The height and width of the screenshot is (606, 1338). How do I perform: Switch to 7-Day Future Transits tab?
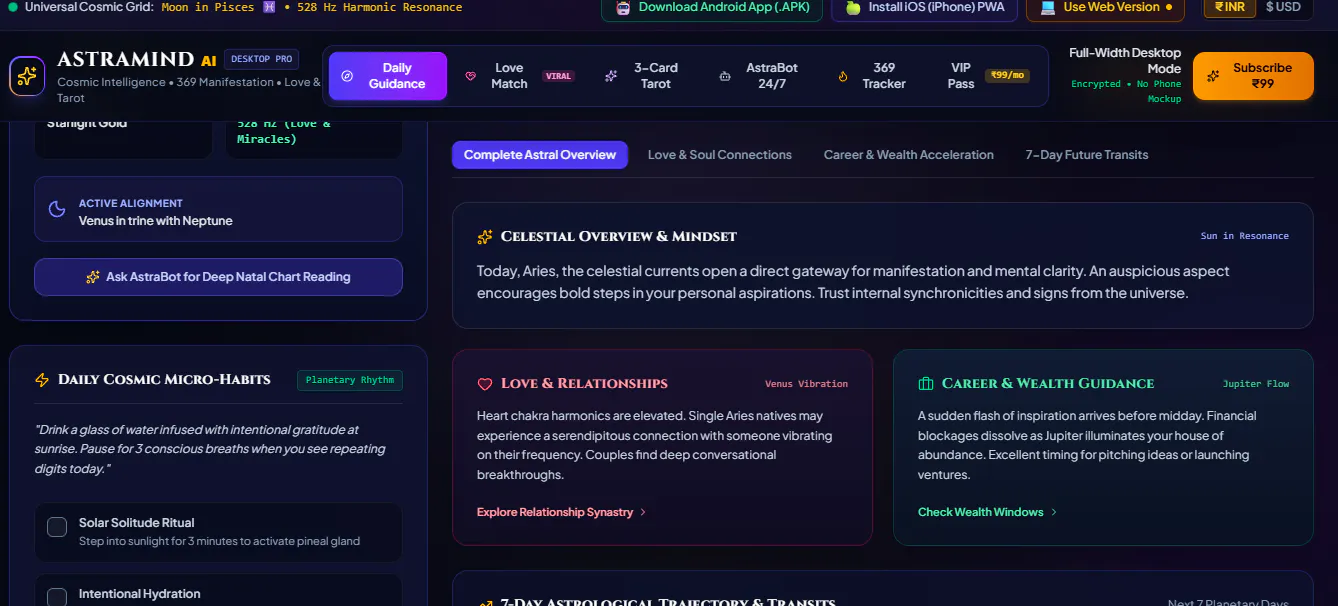(1087, 155)
